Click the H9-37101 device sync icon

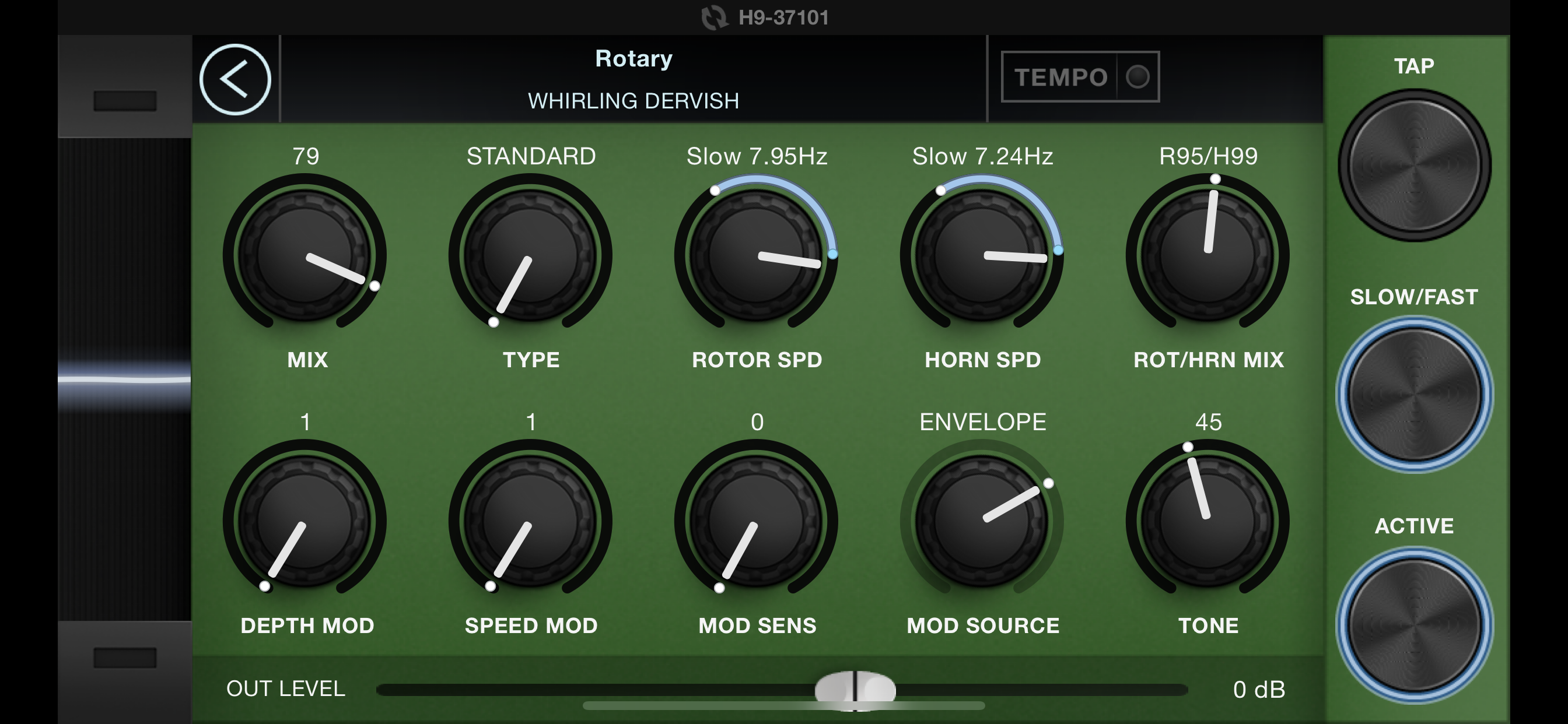[714, 17]
